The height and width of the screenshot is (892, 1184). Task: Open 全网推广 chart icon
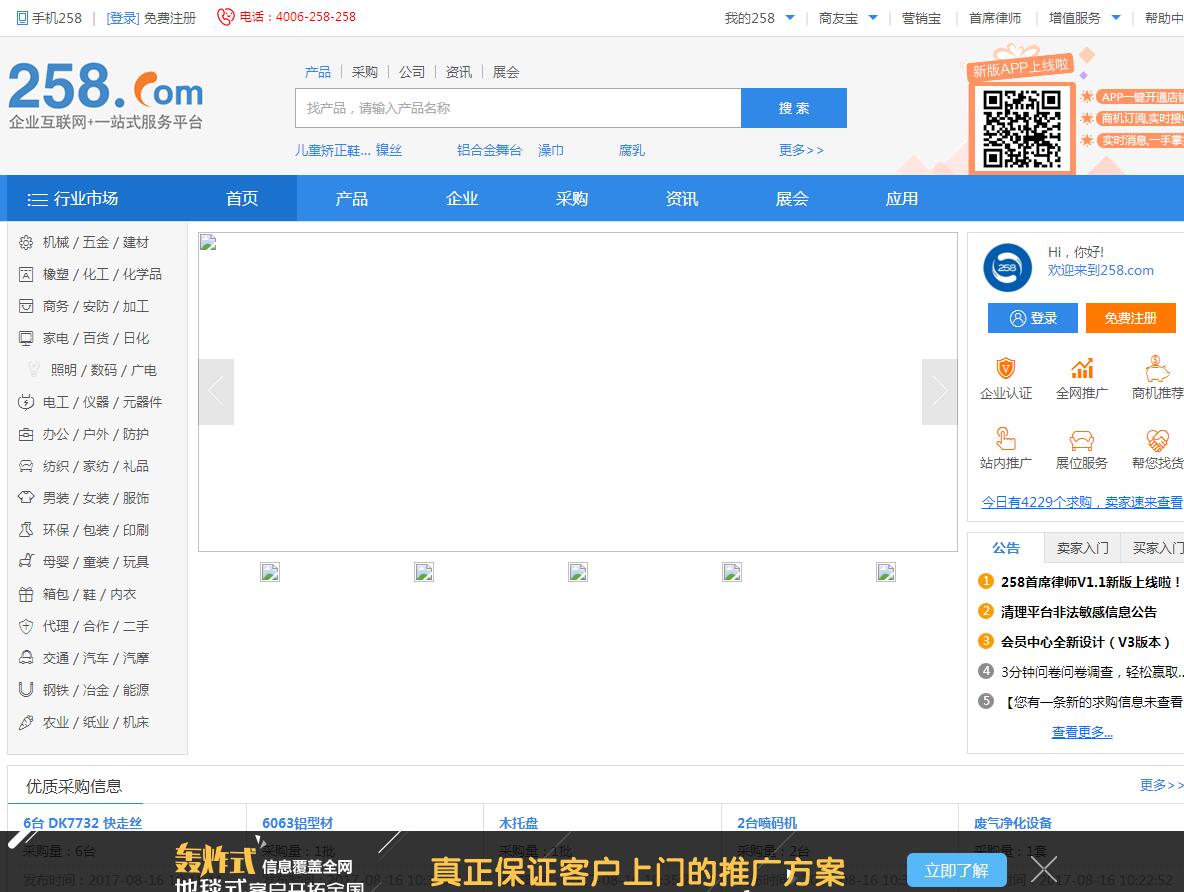click(1082, 368)
